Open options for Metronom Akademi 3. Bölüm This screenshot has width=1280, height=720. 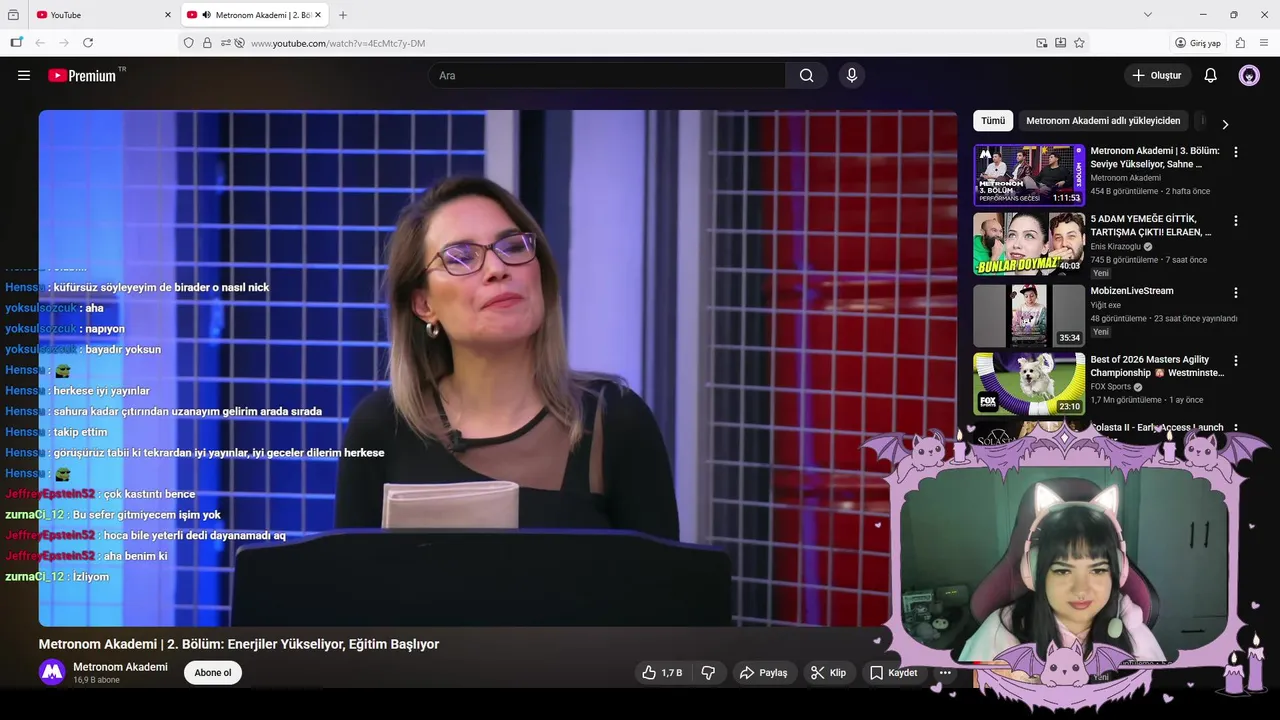pyautogui.click(x=1236, y=152)
